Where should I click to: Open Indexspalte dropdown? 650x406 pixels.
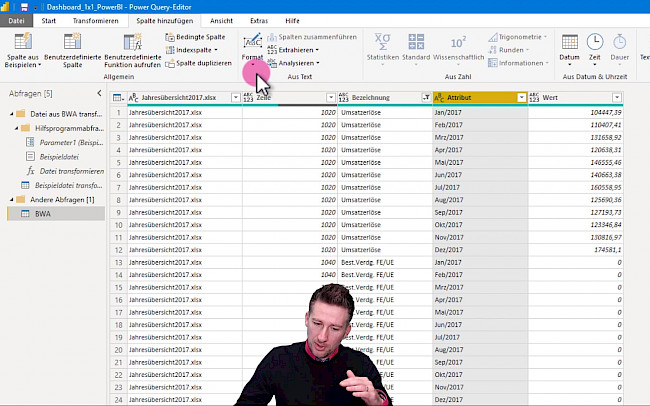tap(193, 49)
